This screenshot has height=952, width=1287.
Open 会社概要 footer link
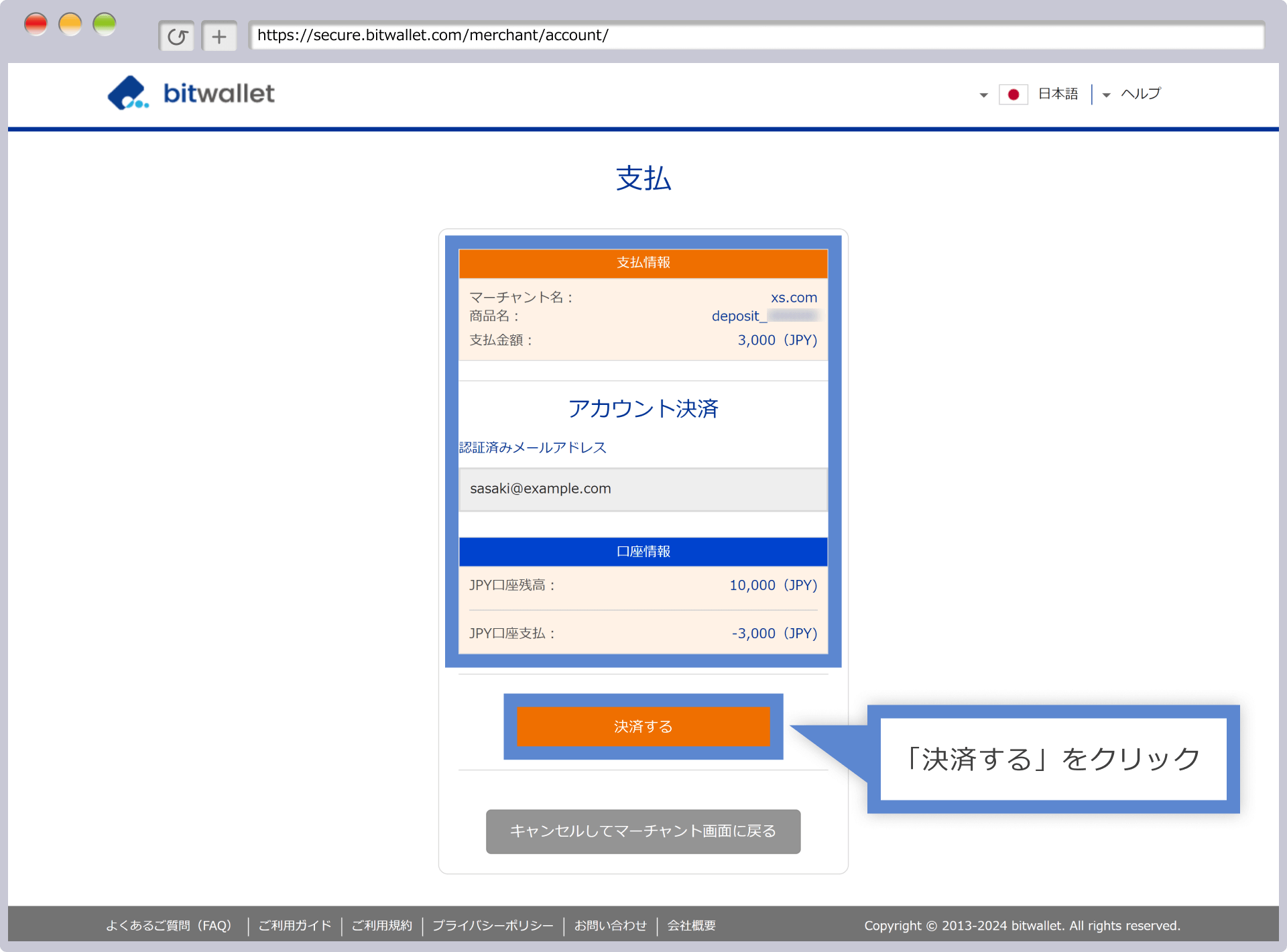coord(692,926)
